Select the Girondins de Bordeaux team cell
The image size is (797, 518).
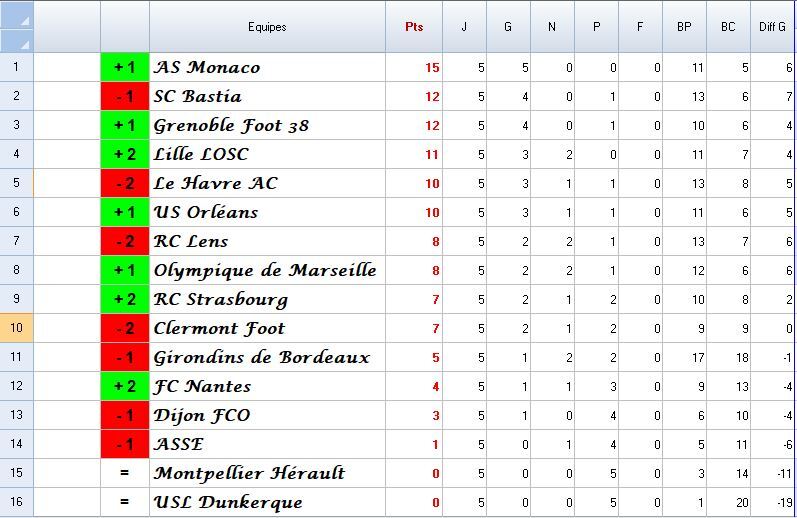[266, 358]
